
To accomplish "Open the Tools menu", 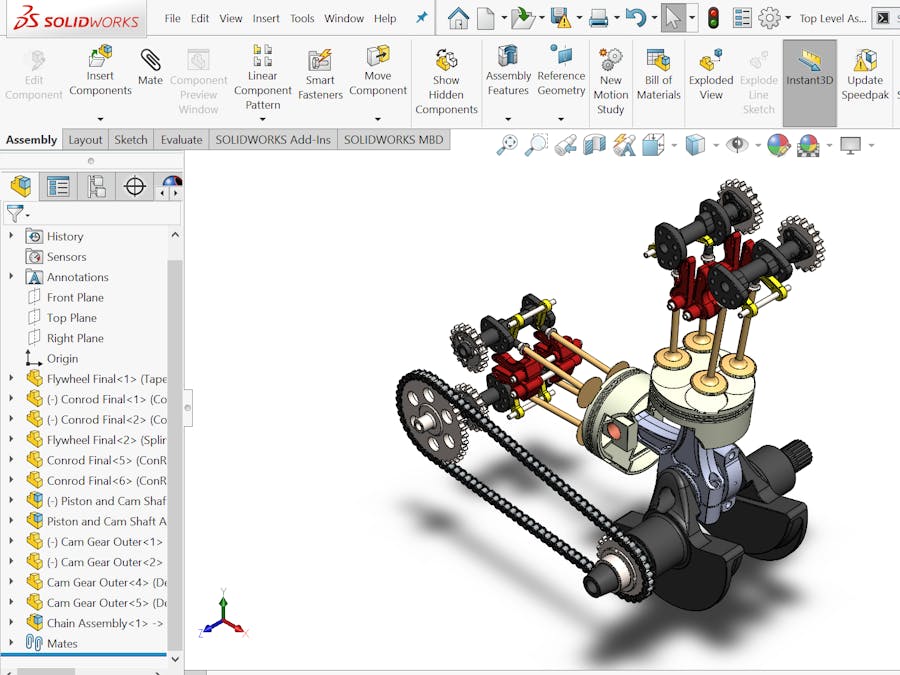I will click(302, 18).
